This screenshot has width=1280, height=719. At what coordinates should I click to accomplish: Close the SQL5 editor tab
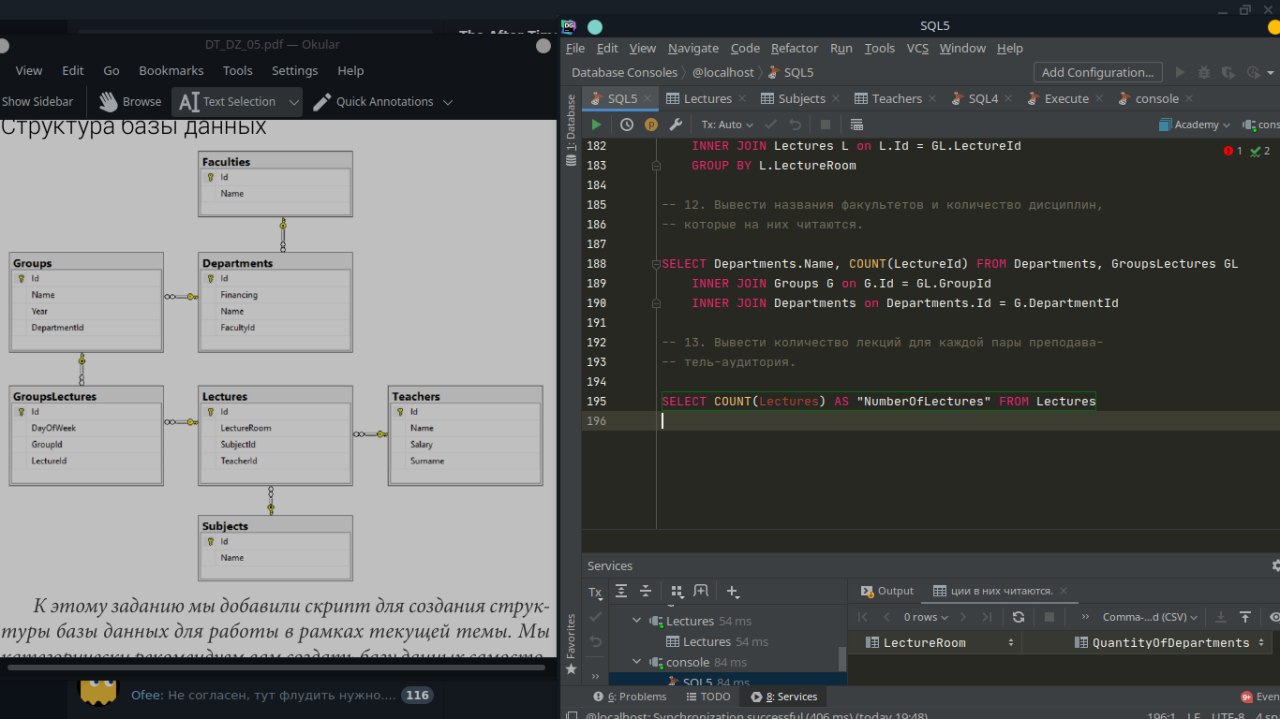point(648,99)
